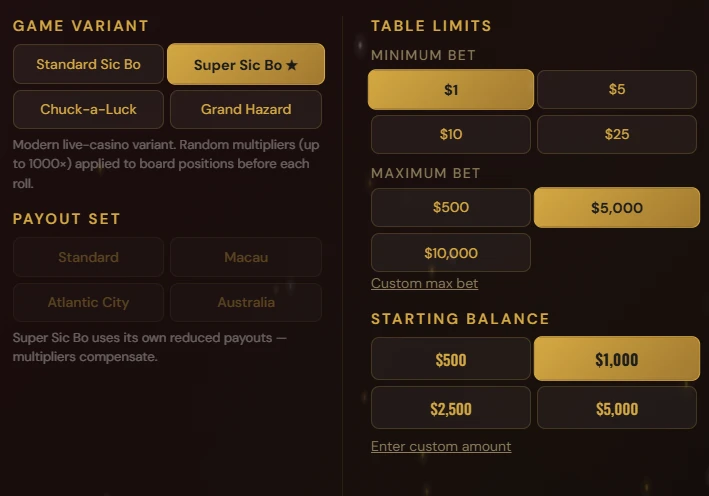Viewport: 709px width, 496px height.
Task: Choose the Standard payout set
Action: [x=88, y=257]
